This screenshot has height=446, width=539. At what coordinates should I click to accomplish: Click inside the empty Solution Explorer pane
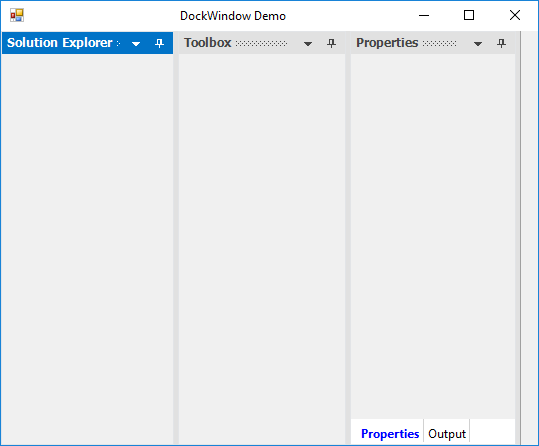click(x=87, y=248)
